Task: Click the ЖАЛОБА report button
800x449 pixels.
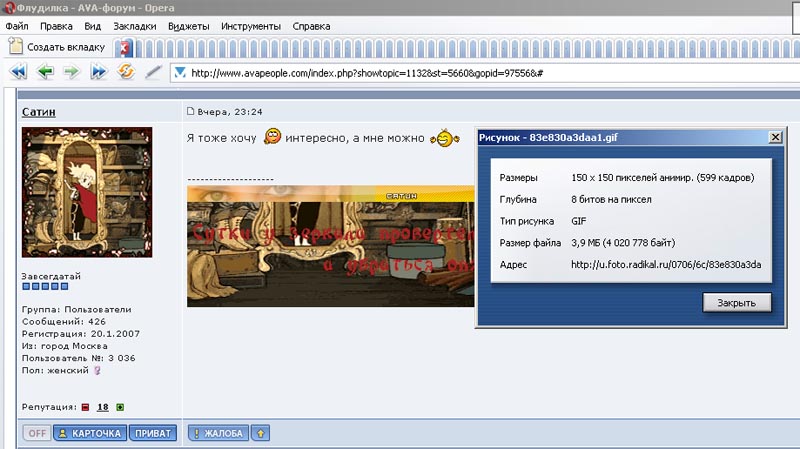Action: coord(218,433)
